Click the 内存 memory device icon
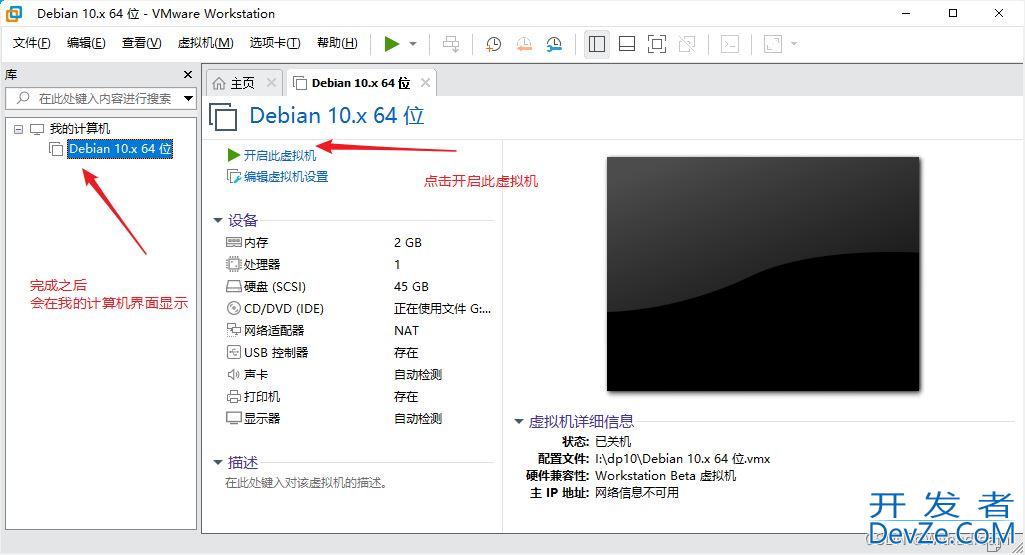The height and width of the screenshot is (555, 1025). [x=233, y=243]
